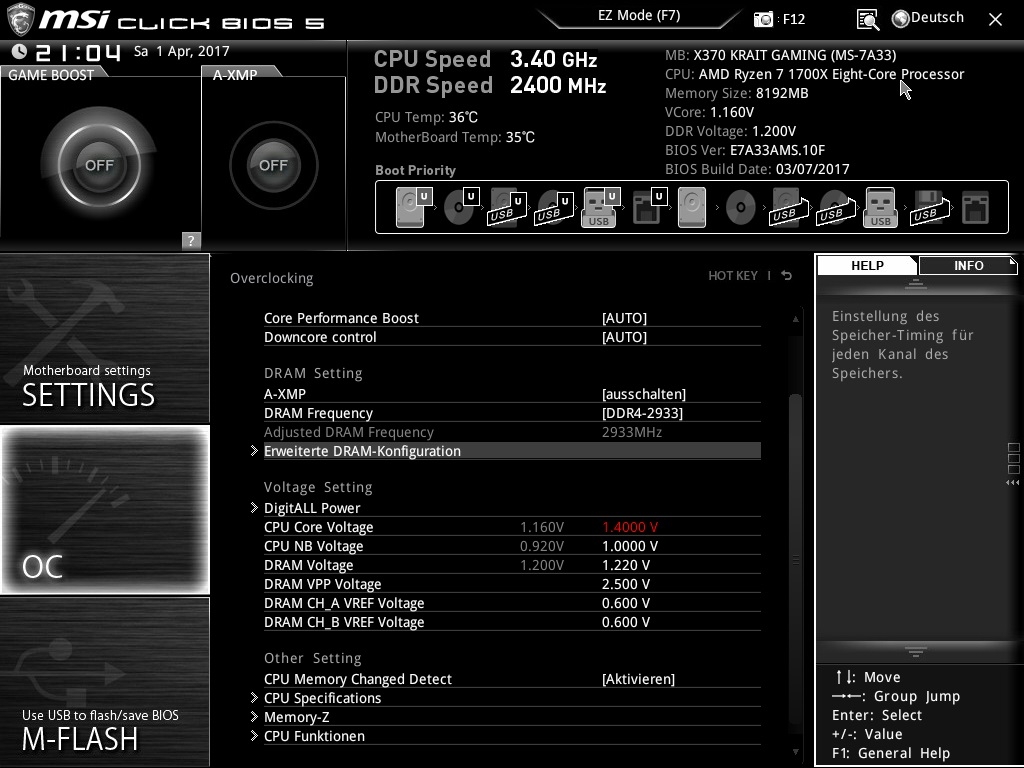Select the UEFI network boot device icon
Image resolution: width=1024 pixels, height=768 pixels.
[649, 208]
